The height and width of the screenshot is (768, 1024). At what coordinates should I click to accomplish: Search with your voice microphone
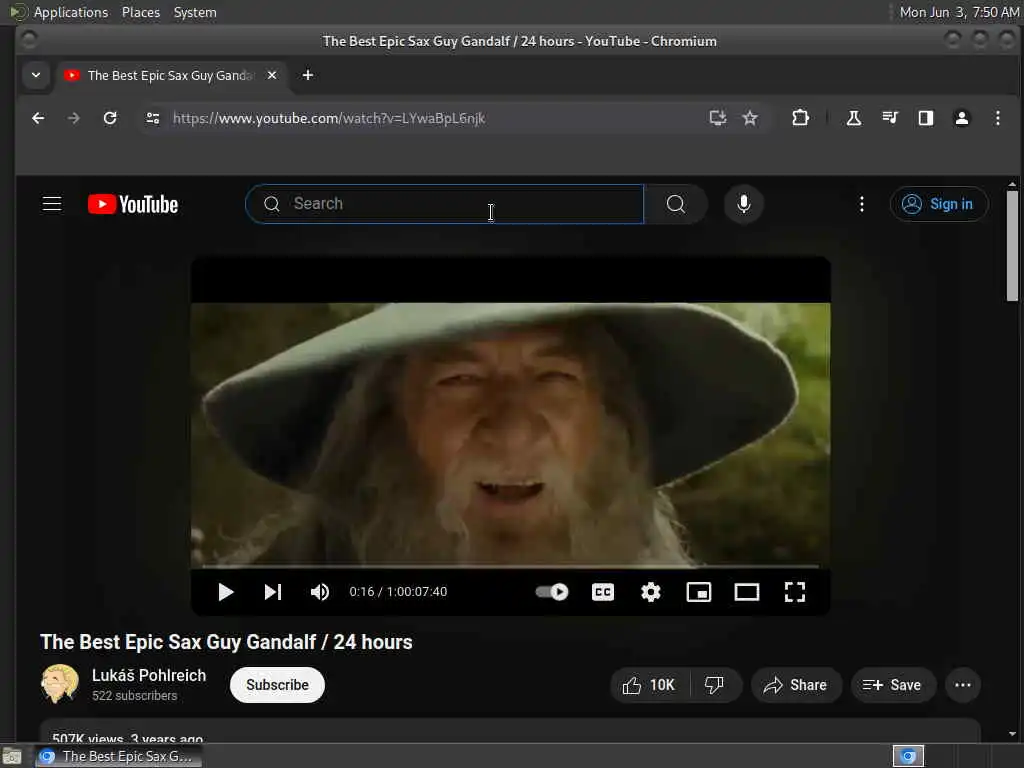pos(743,204)
